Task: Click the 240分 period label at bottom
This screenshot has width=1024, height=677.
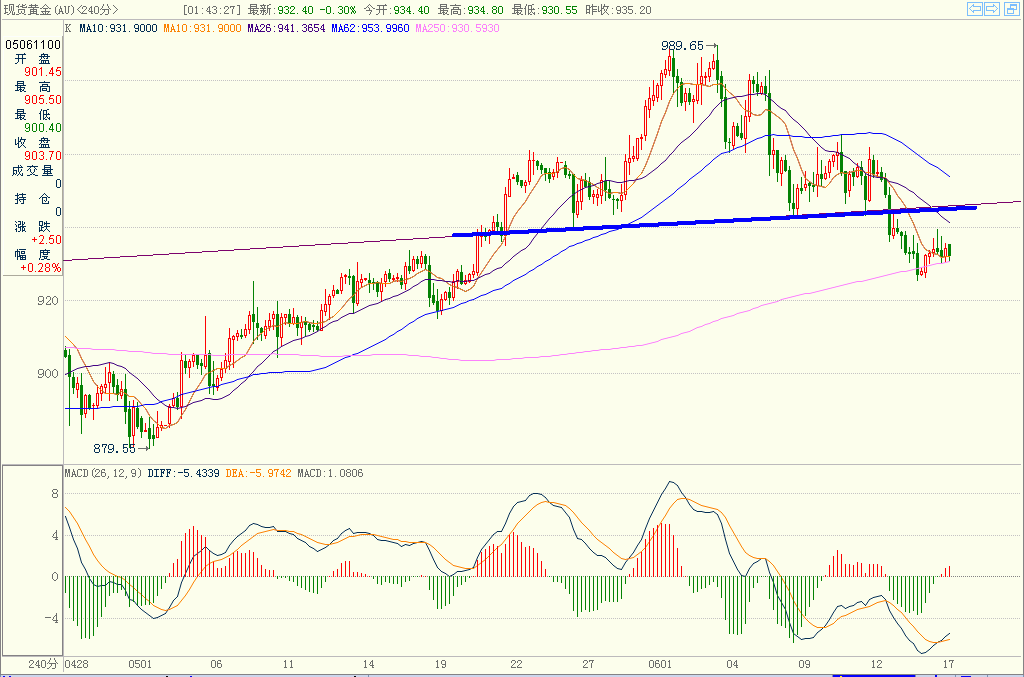Action: coord(43,664)
